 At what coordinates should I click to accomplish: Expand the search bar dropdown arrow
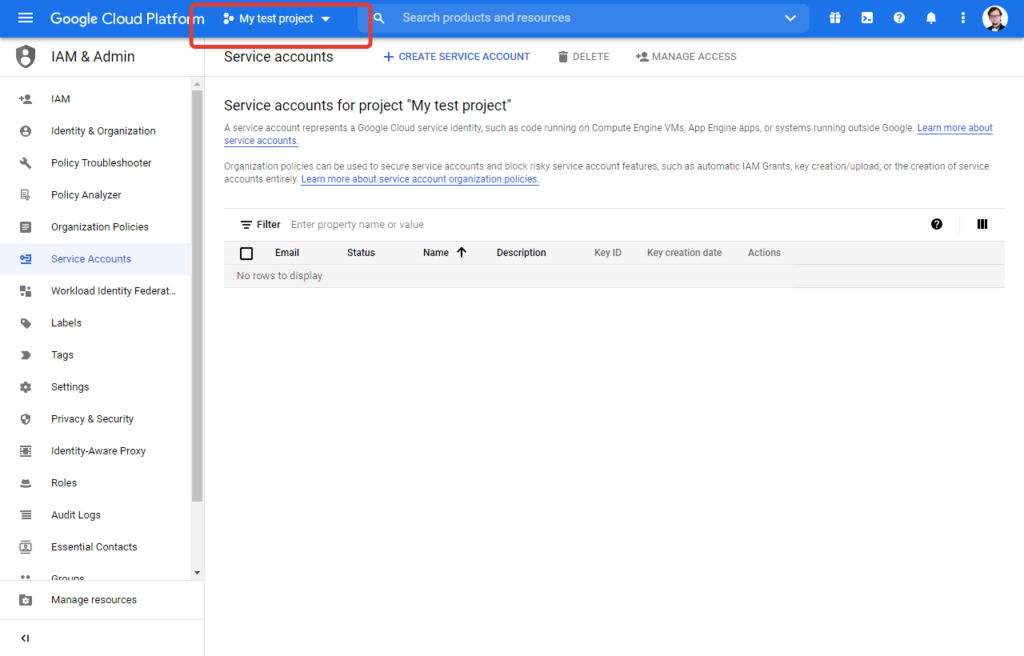click(791, 18)
